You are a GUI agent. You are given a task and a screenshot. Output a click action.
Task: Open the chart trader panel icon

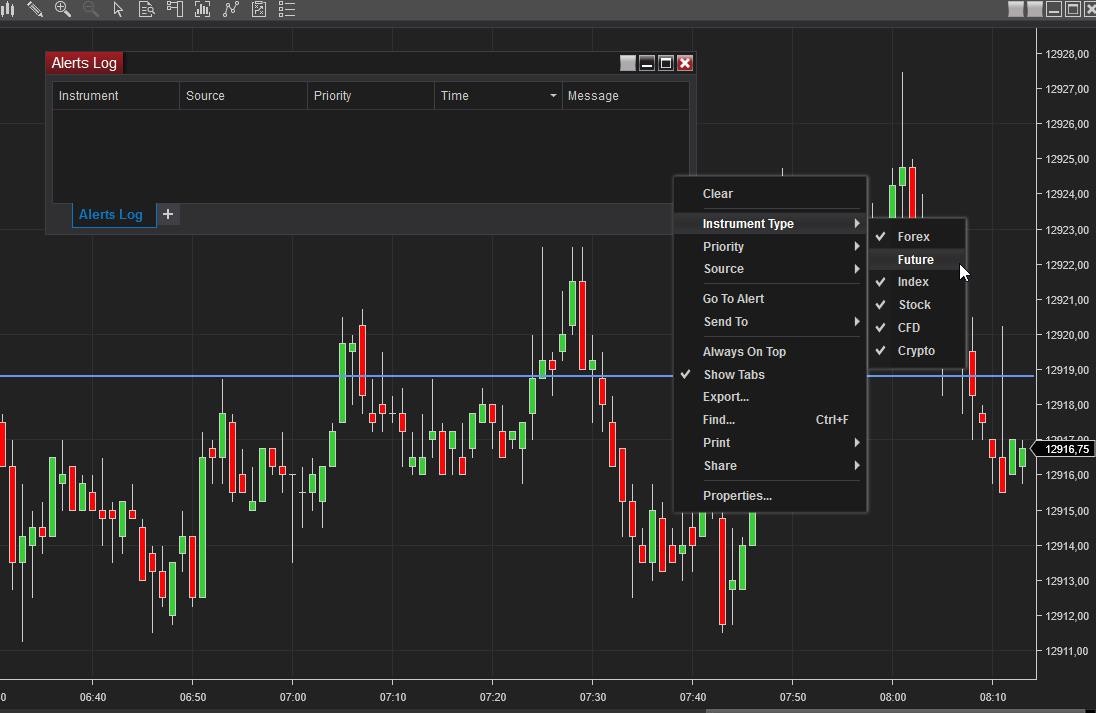(x=174, y=9)
